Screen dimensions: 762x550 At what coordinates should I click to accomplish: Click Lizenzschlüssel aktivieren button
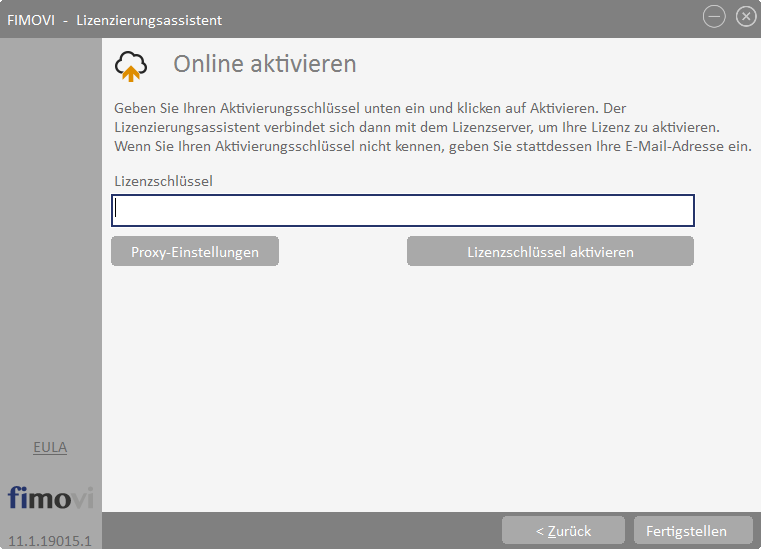[550, 252]
